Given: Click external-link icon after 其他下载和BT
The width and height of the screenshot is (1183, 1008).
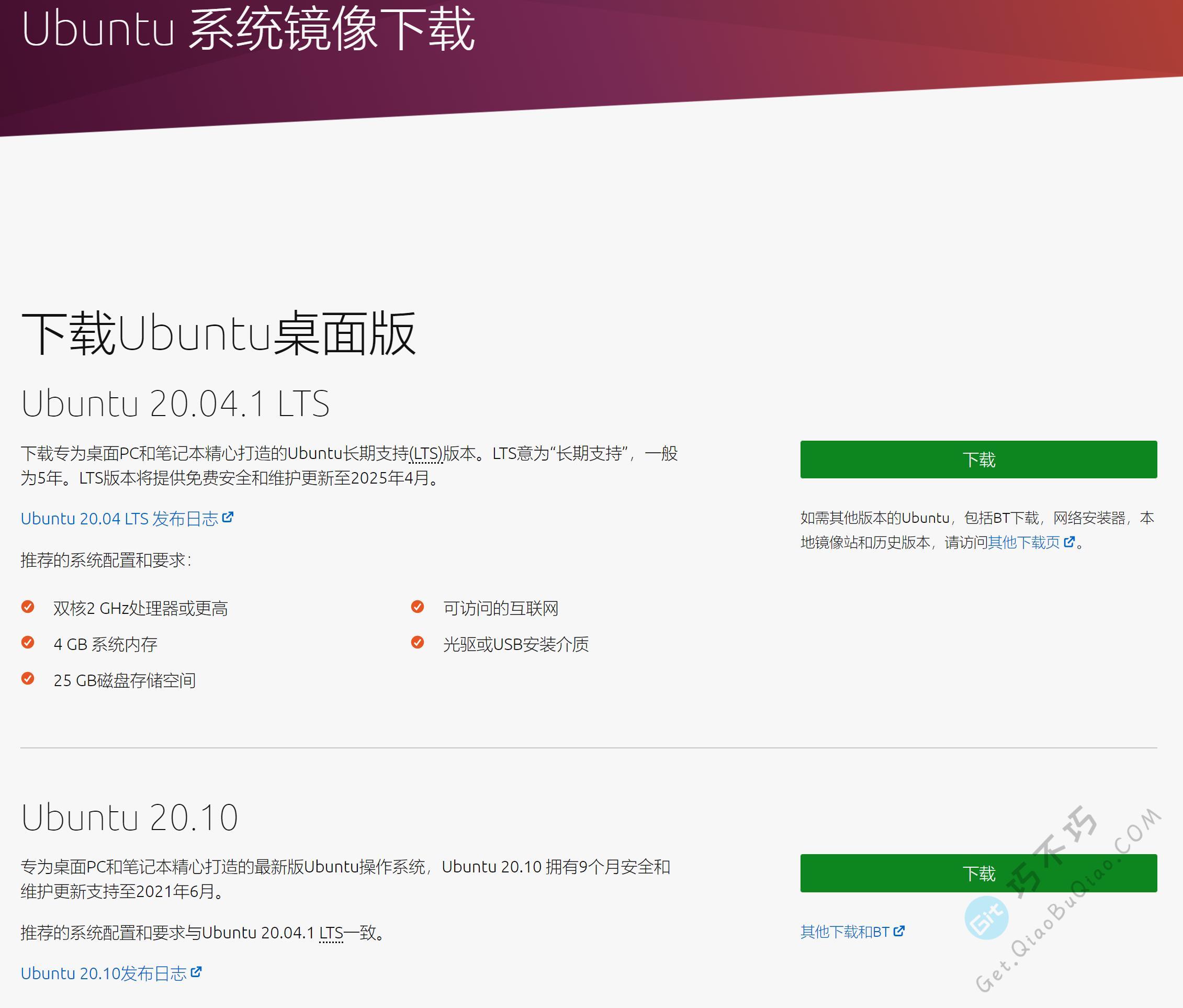Looking at the screenshot, I should (899, 931).
